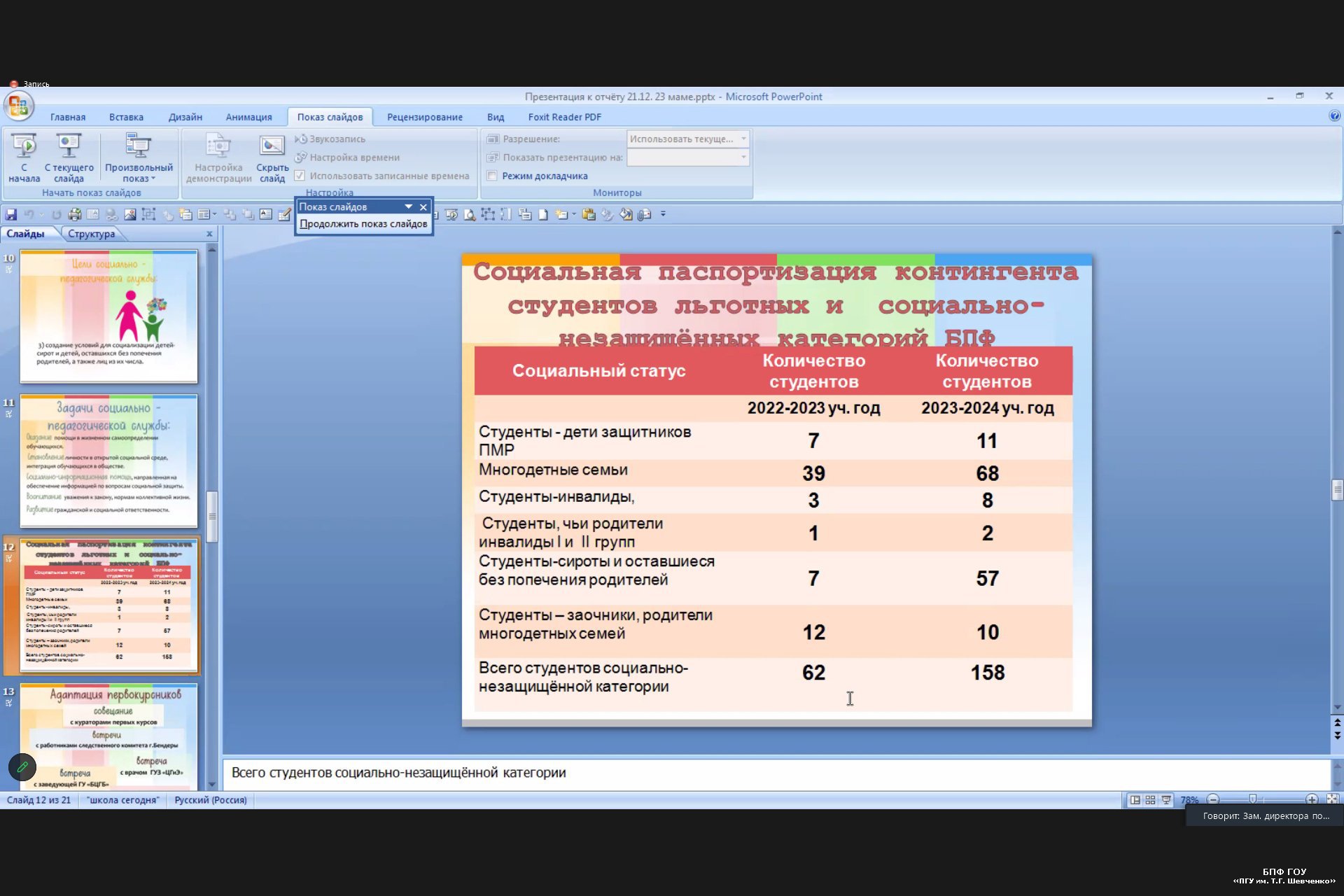
Task: Select slide 10 thumbnail
Action: tap(108, 316)
